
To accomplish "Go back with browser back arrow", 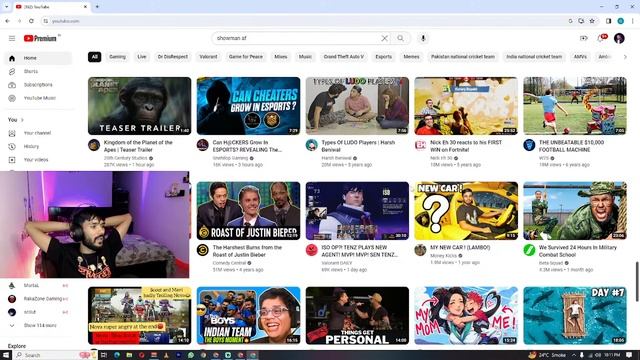I will pyautogui.click(x=7, y=21).
